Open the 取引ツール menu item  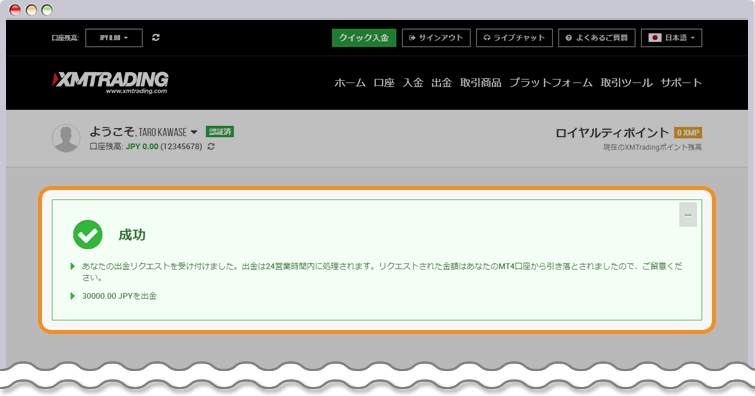click(x=626, y=83)
